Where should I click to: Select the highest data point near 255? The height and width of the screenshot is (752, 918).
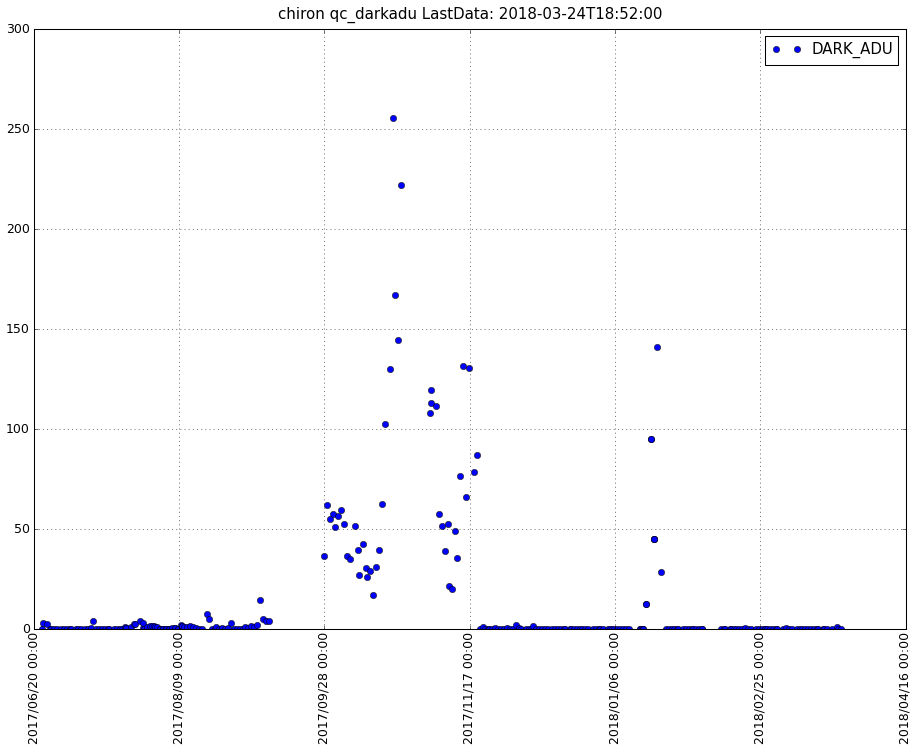pyautogui.click(x=393, y=118)
